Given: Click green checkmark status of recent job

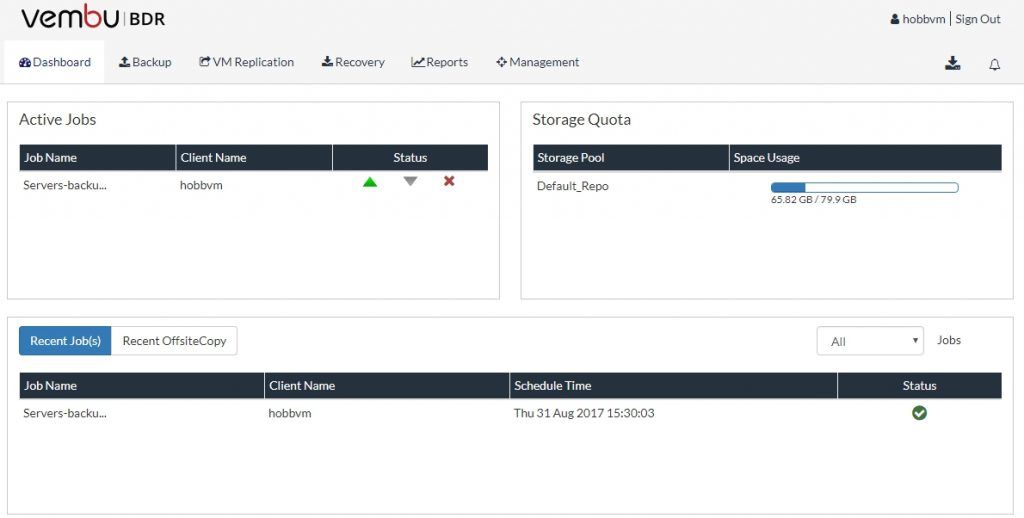Looking at the screenshot, I should tap(920, 413).
